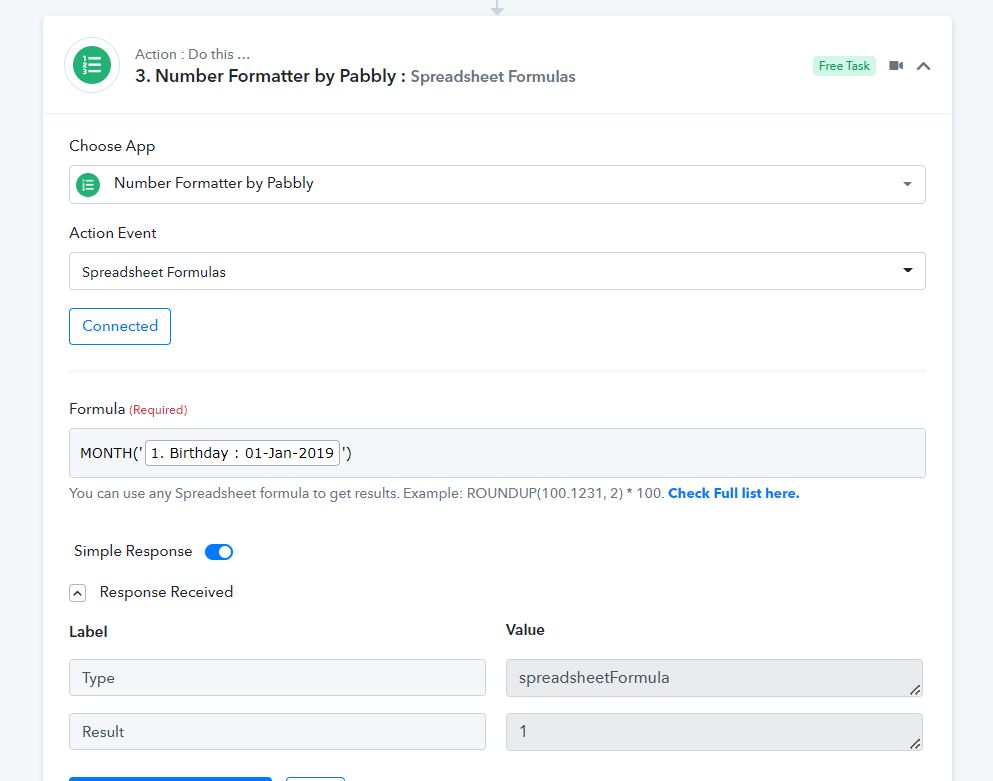Toggle the Simple Response switch

[219, 552]
